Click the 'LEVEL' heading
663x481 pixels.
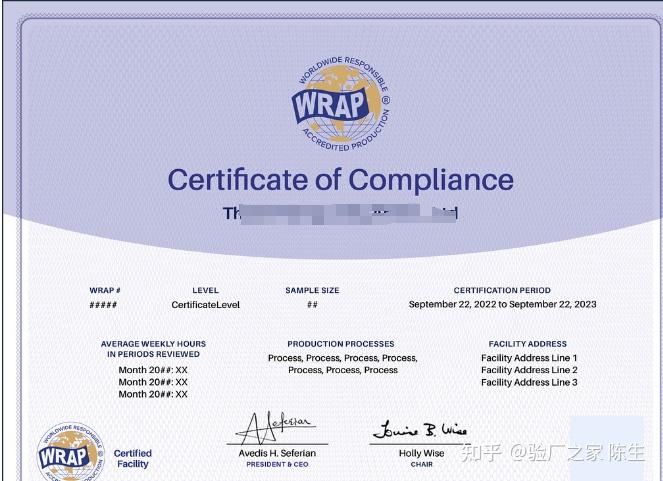(205, 290)
